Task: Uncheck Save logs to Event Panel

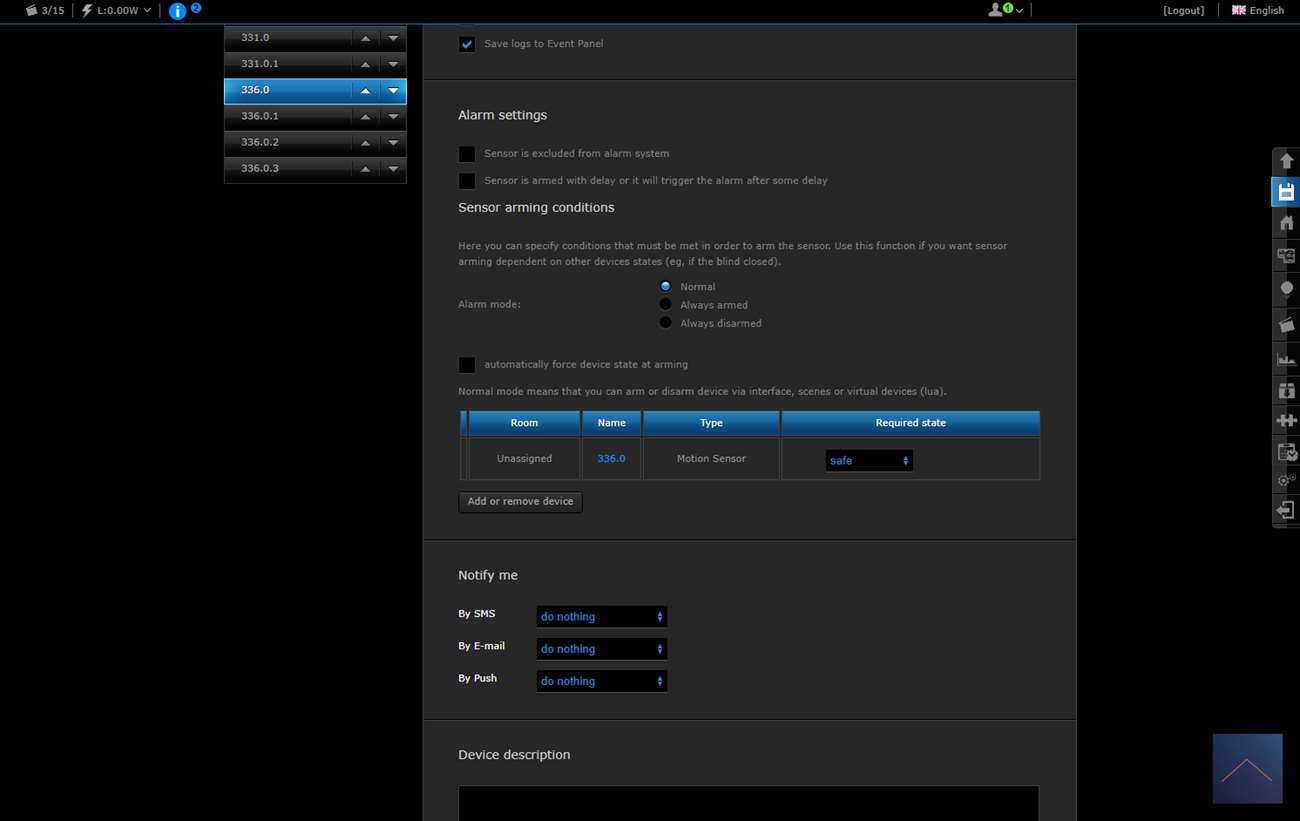Action: (x=467, y=44)
